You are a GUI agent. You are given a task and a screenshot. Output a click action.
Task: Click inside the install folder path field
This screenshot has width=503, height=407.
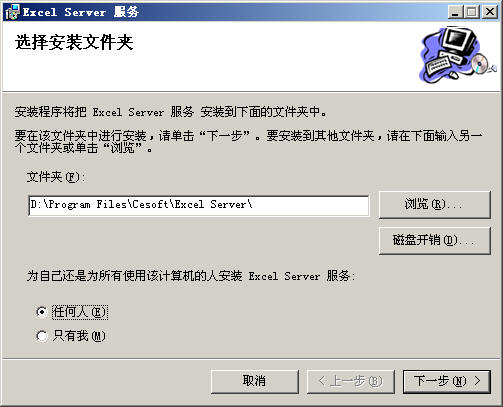point(199,205)
